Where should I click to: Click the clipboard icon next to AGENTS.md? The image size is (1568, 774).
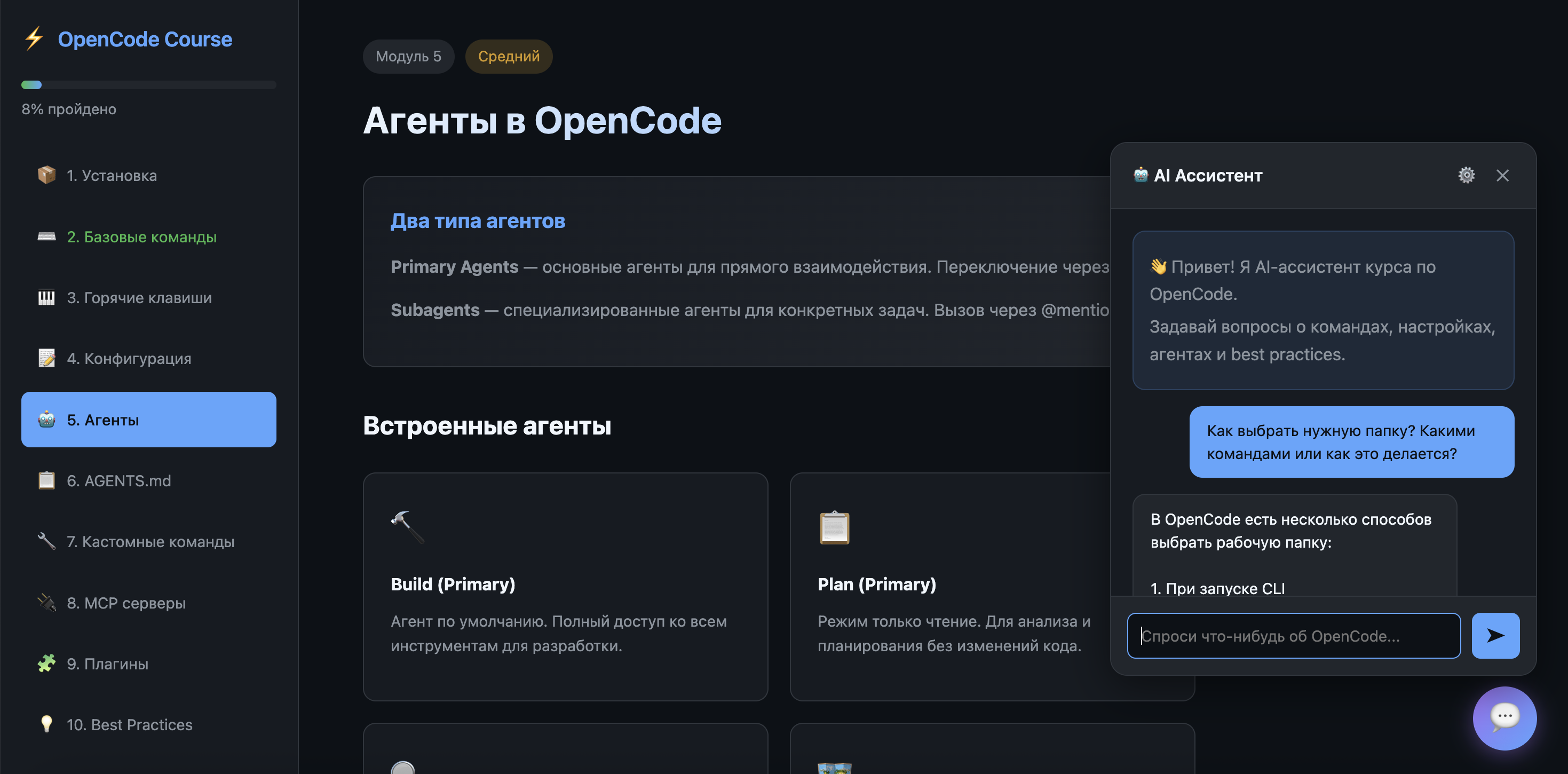pos(46,480)
